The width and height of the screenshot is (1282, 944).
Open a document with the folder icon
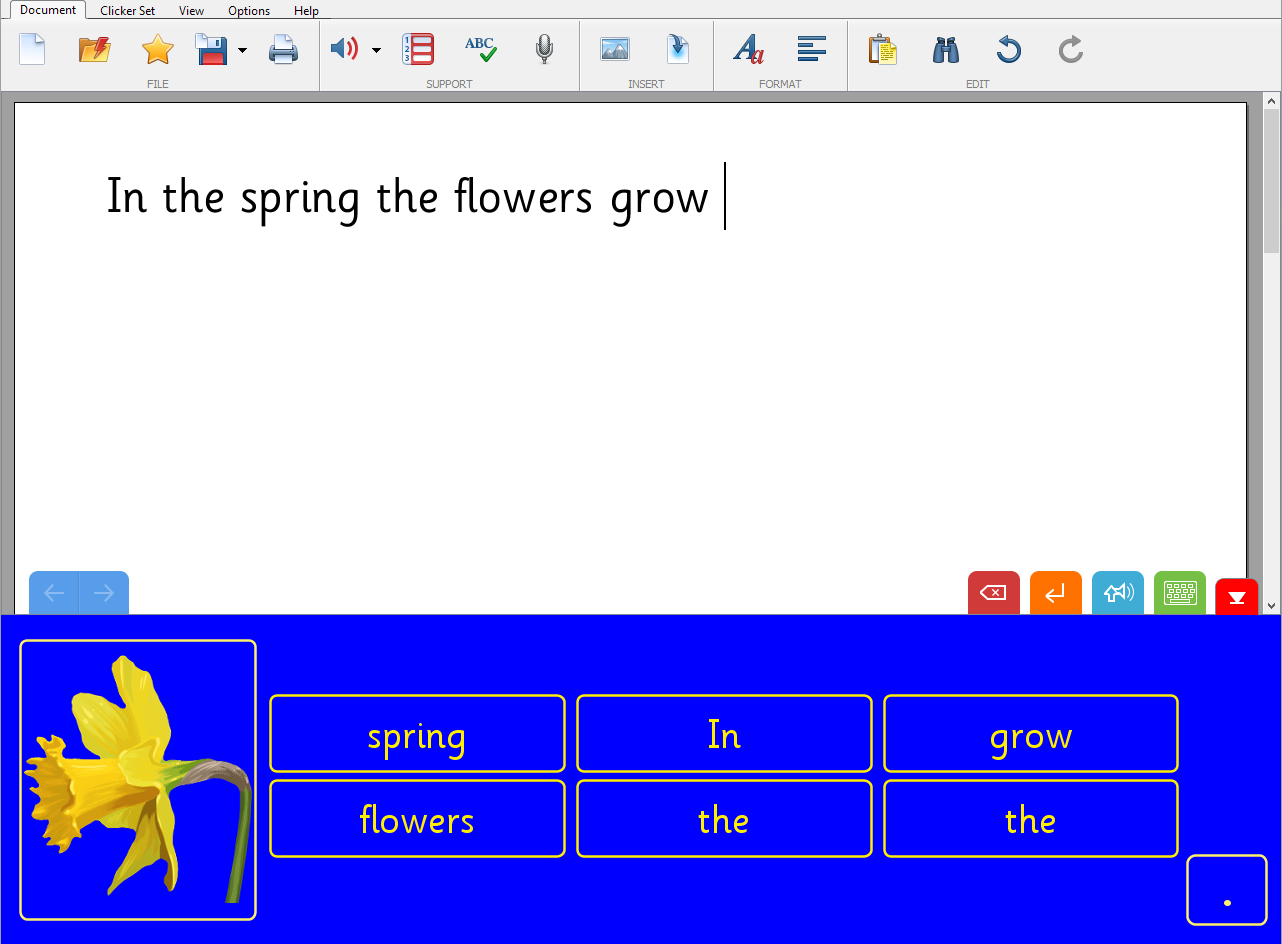click(x=95, y=48)
